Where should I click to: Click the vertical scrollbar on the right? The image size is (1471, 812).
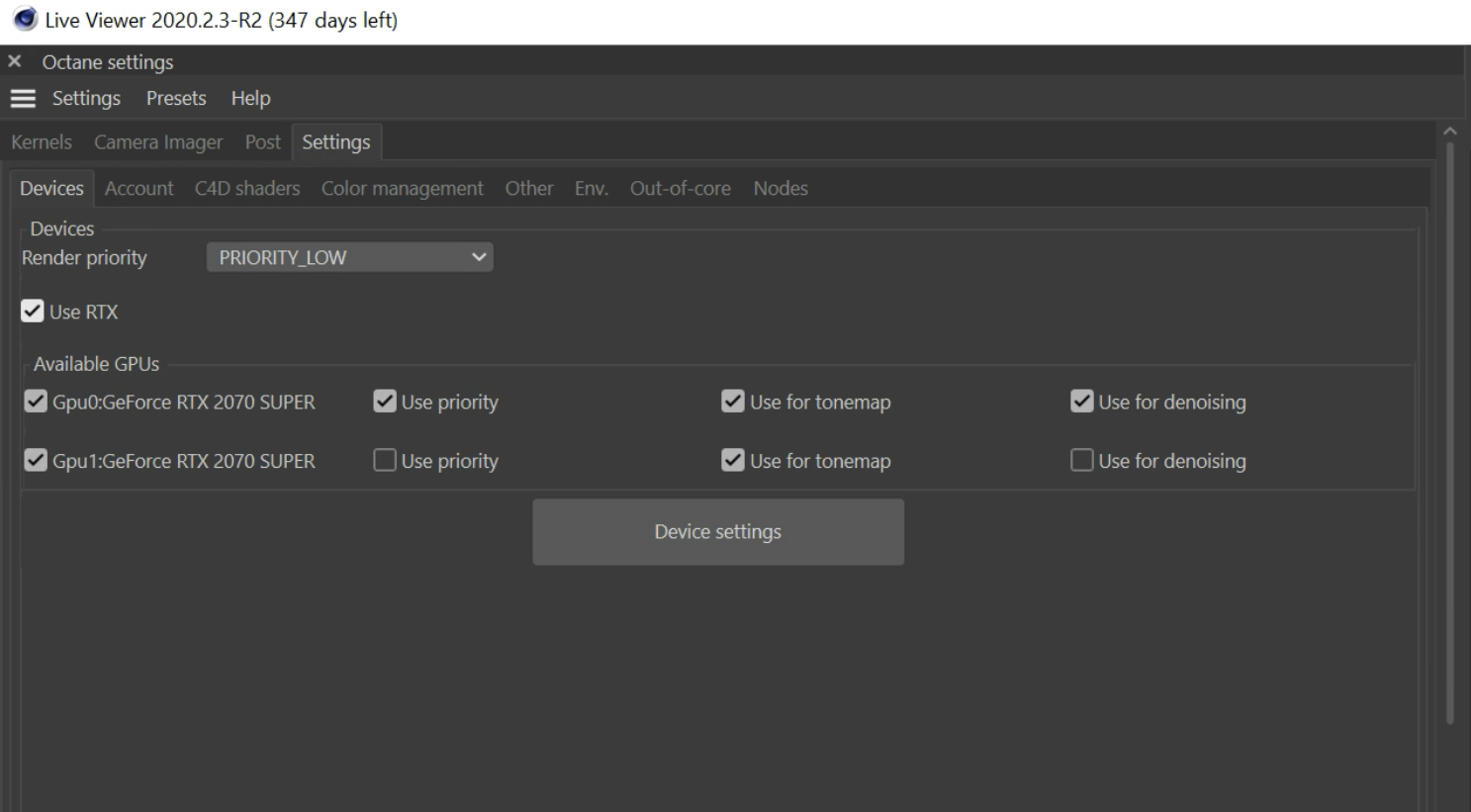point(1450,433)
